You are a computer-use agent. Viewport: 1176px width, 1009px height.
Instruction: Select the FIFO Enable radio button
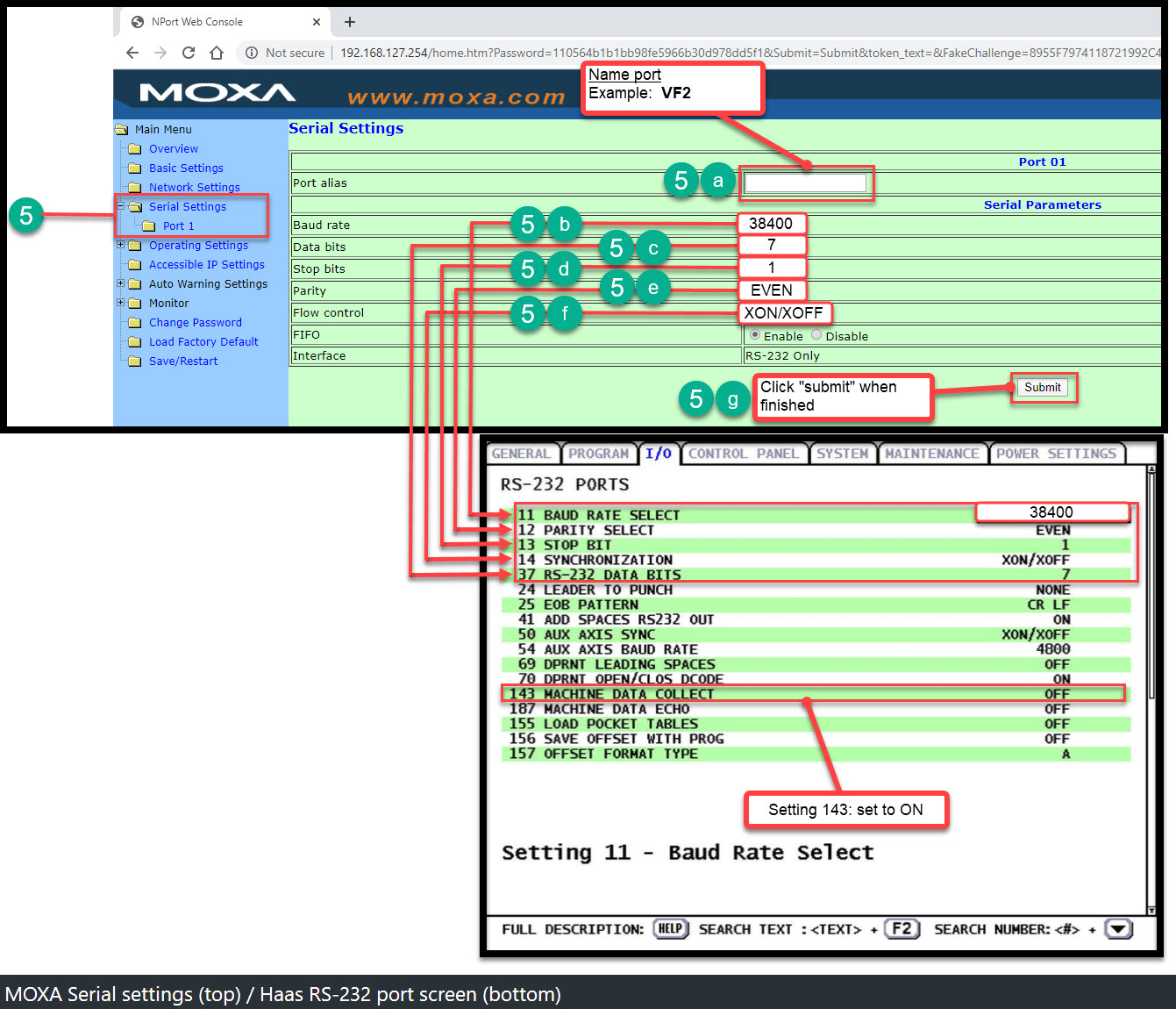click(x=755, y=335)
